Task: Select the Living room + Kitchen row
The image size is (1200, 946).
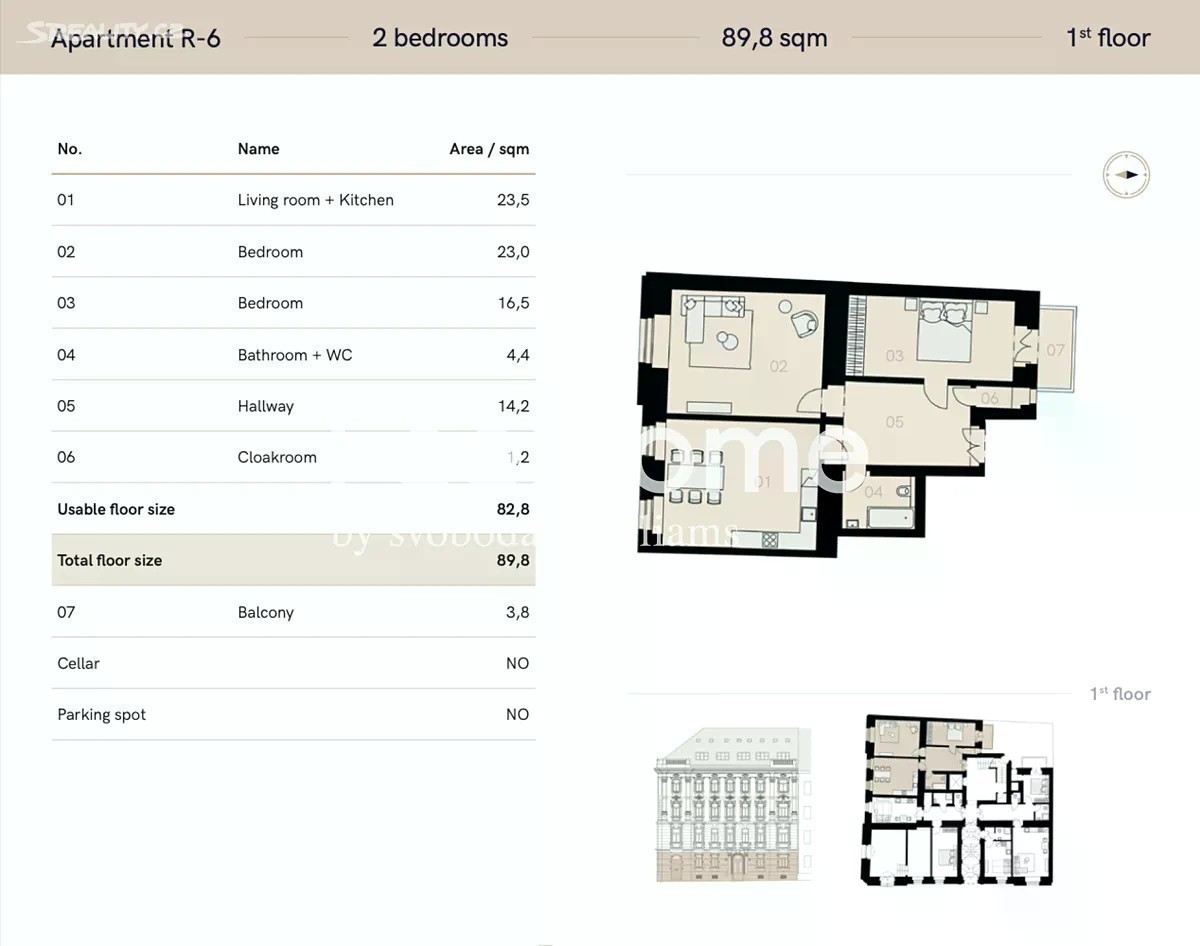Action: [x=293, y=200]
